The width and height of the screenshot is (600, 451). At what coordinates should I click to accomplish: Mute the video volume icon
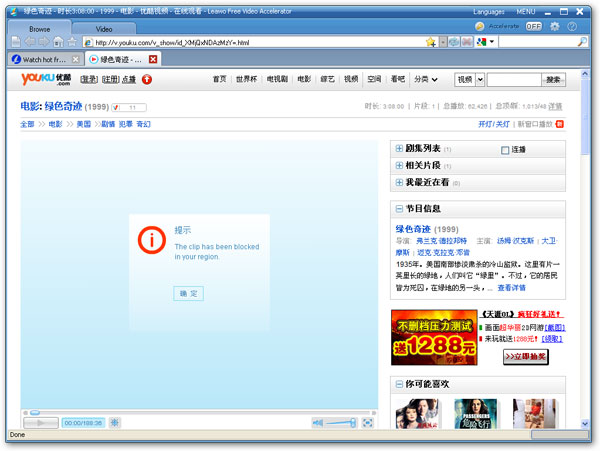[x=318, y=423]
